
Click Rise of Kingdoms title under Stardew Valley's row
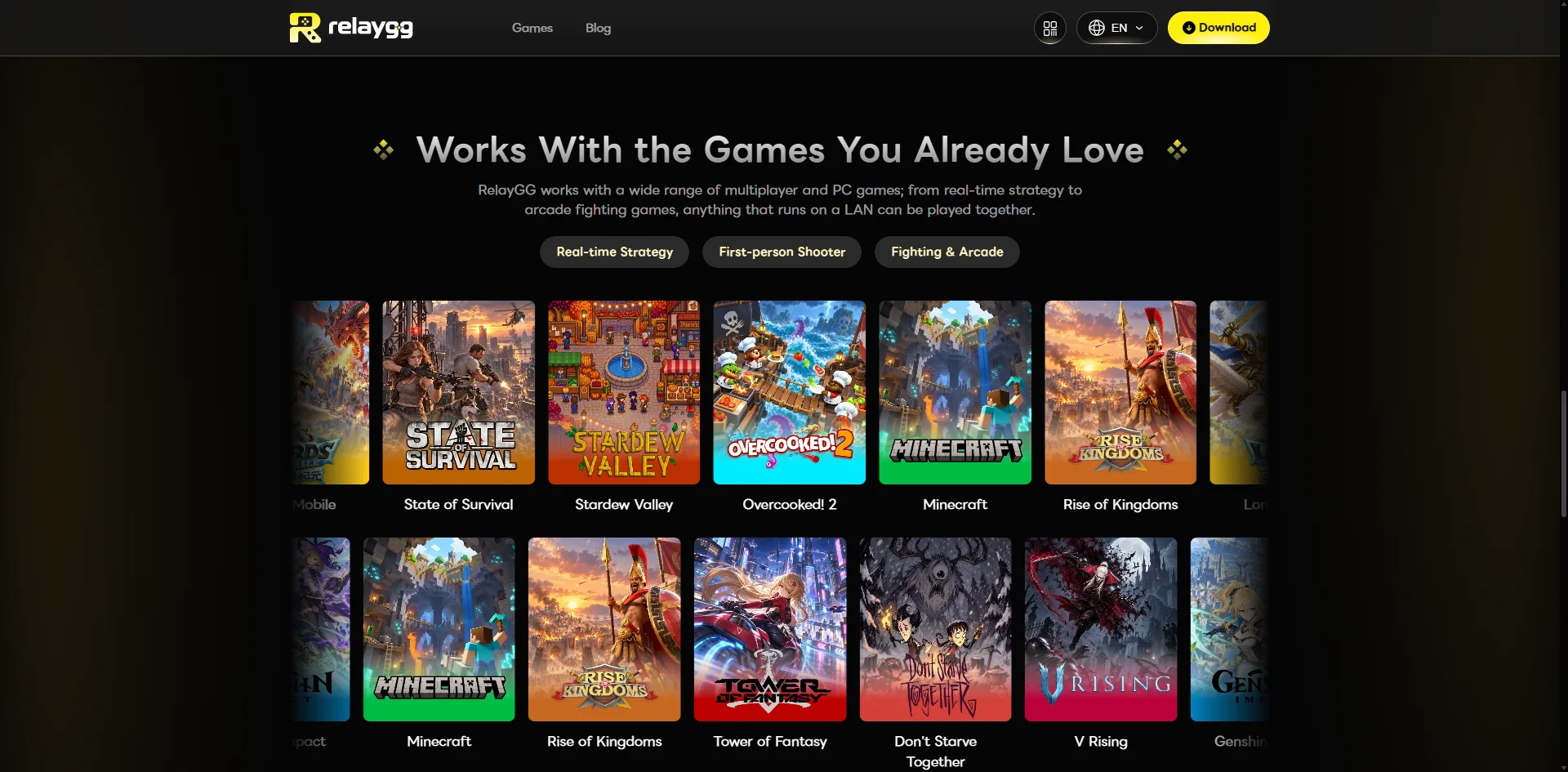click(x=604, y=742)
